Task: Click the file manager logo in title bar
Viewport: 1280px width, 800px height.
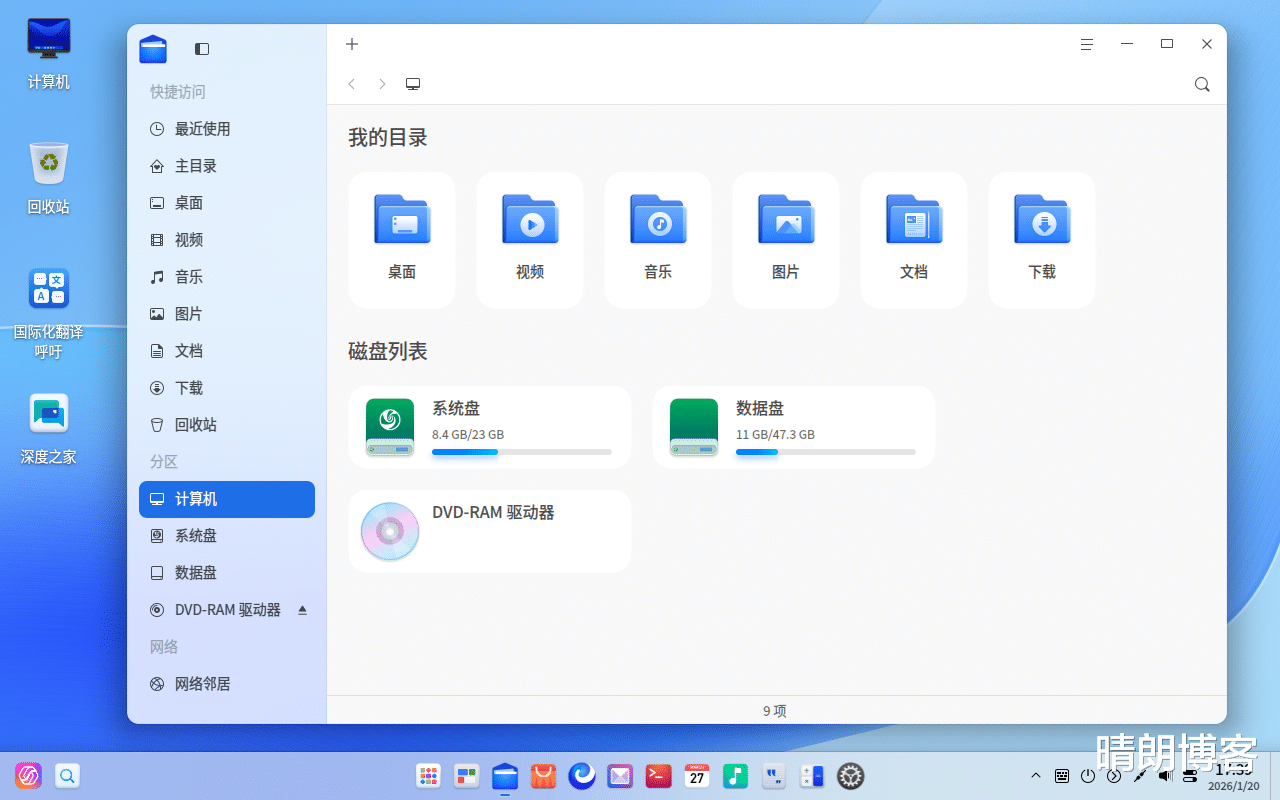Action: 153,49
